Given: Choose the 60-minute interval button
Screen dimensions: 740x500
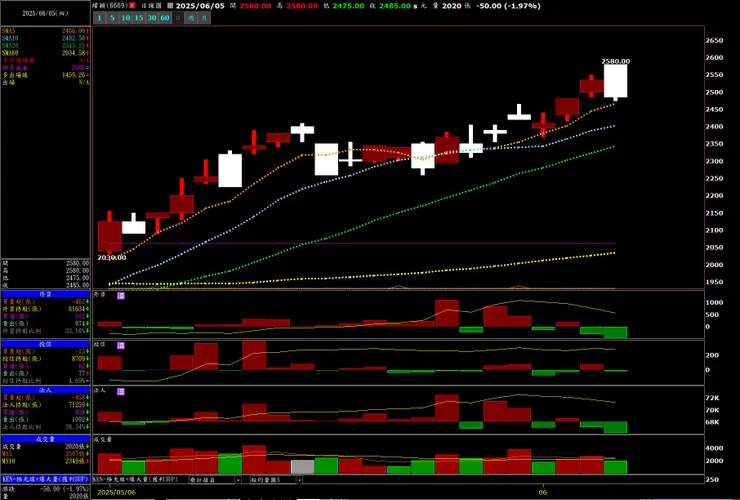Looking at the screenshot, I should click(x=165, y=18).
